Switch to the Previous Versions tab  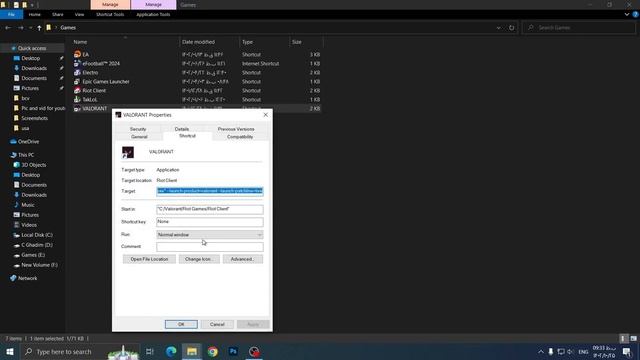[236, 129]
